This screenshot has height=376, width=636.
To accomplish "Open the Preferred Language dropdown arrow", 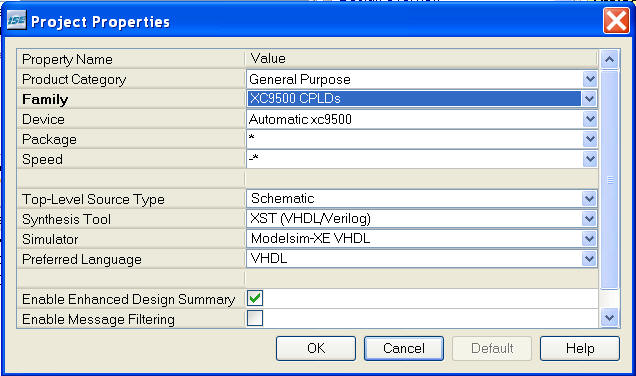I will pyautogui.click(x=589, y=259).
